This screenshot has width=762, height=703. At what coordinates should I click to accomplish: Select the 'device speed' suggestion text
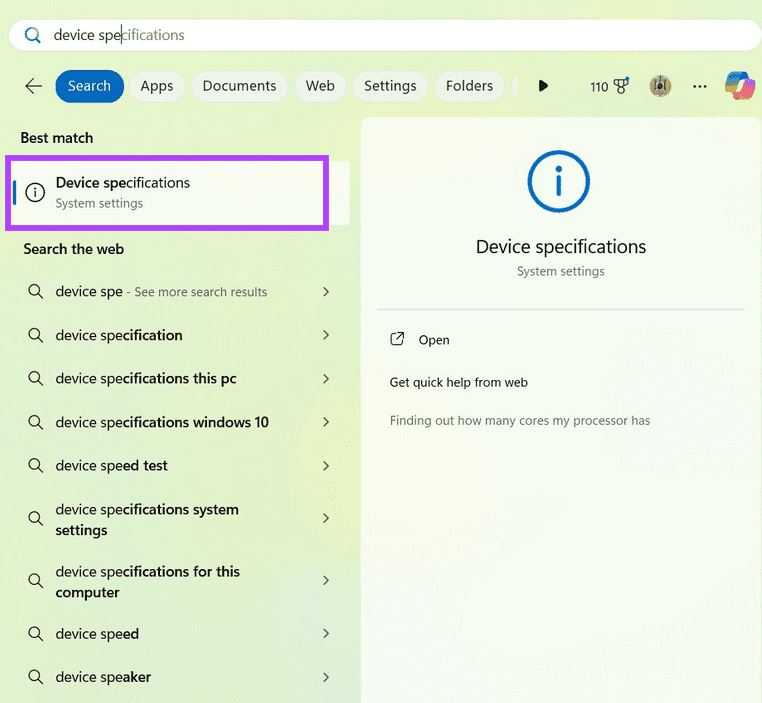coord(97,634)
